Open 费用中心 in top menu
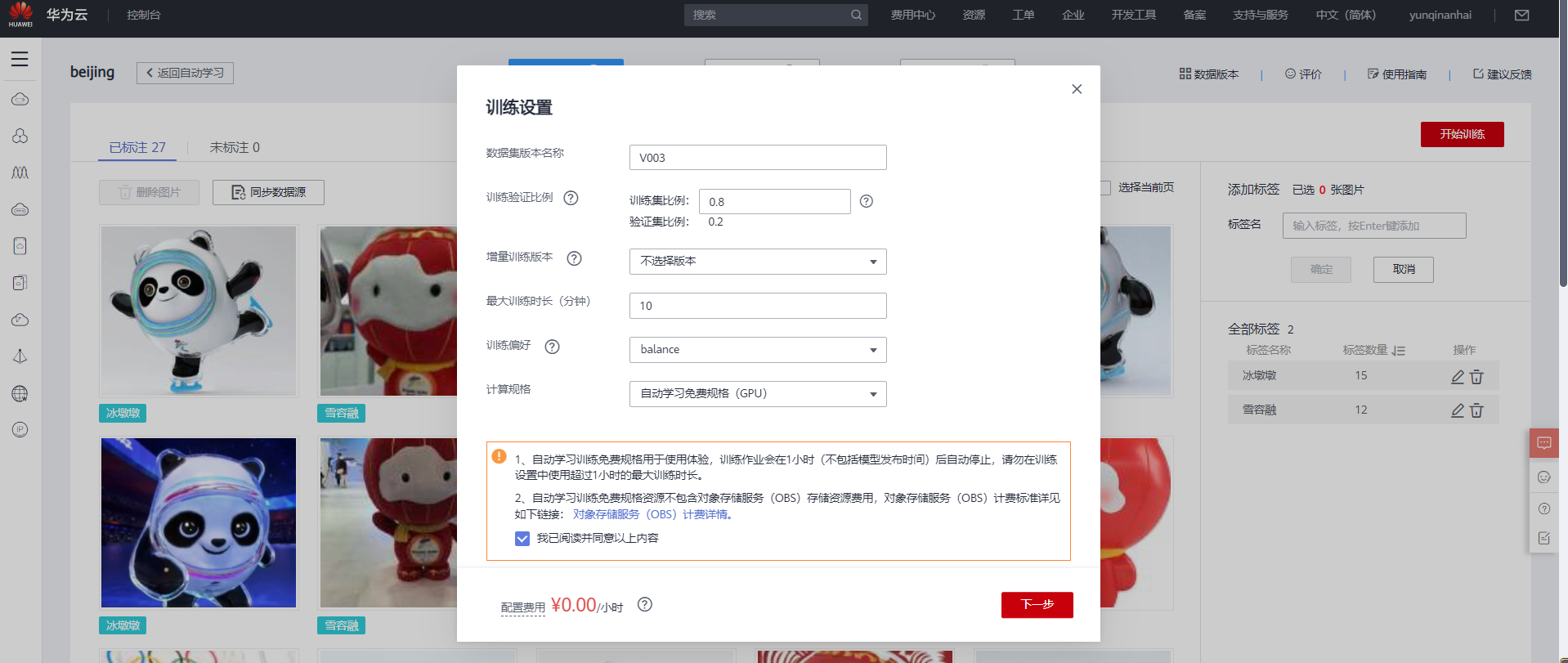 coord(912,15)
